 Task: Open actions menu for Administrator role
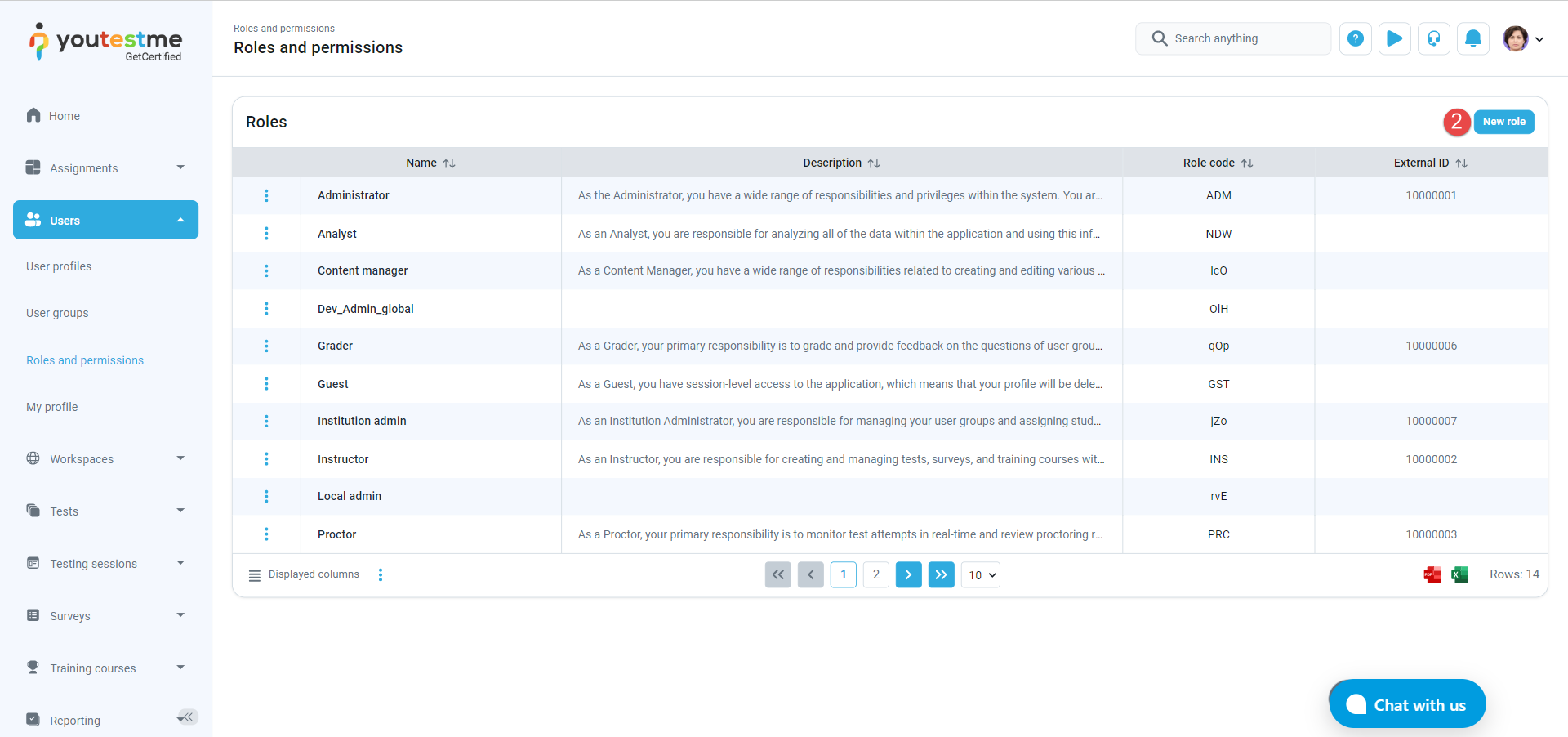[x=266, y=196]
